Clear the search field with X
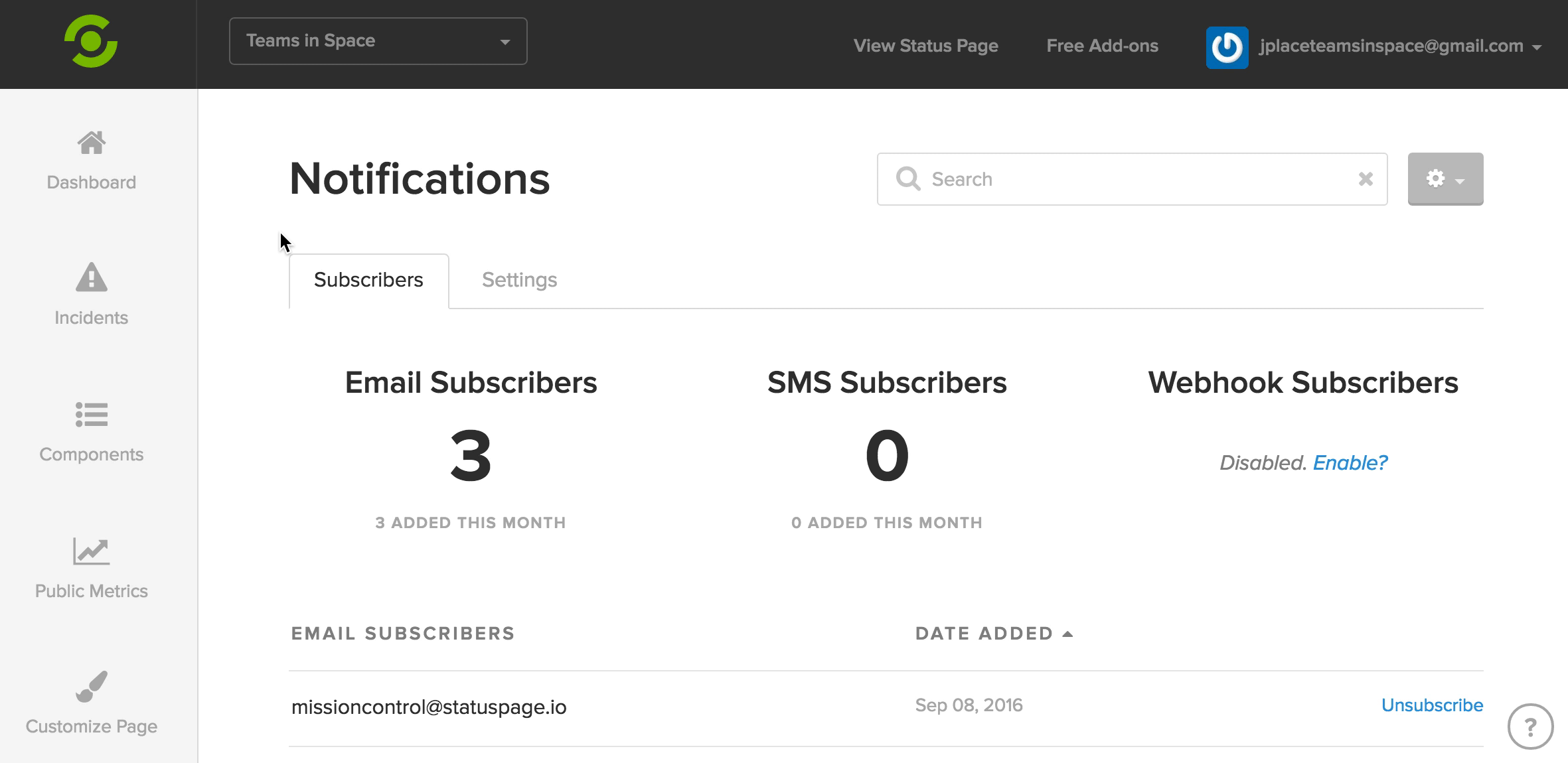This screenshot has height=763, width=1568. [1366, 179]
